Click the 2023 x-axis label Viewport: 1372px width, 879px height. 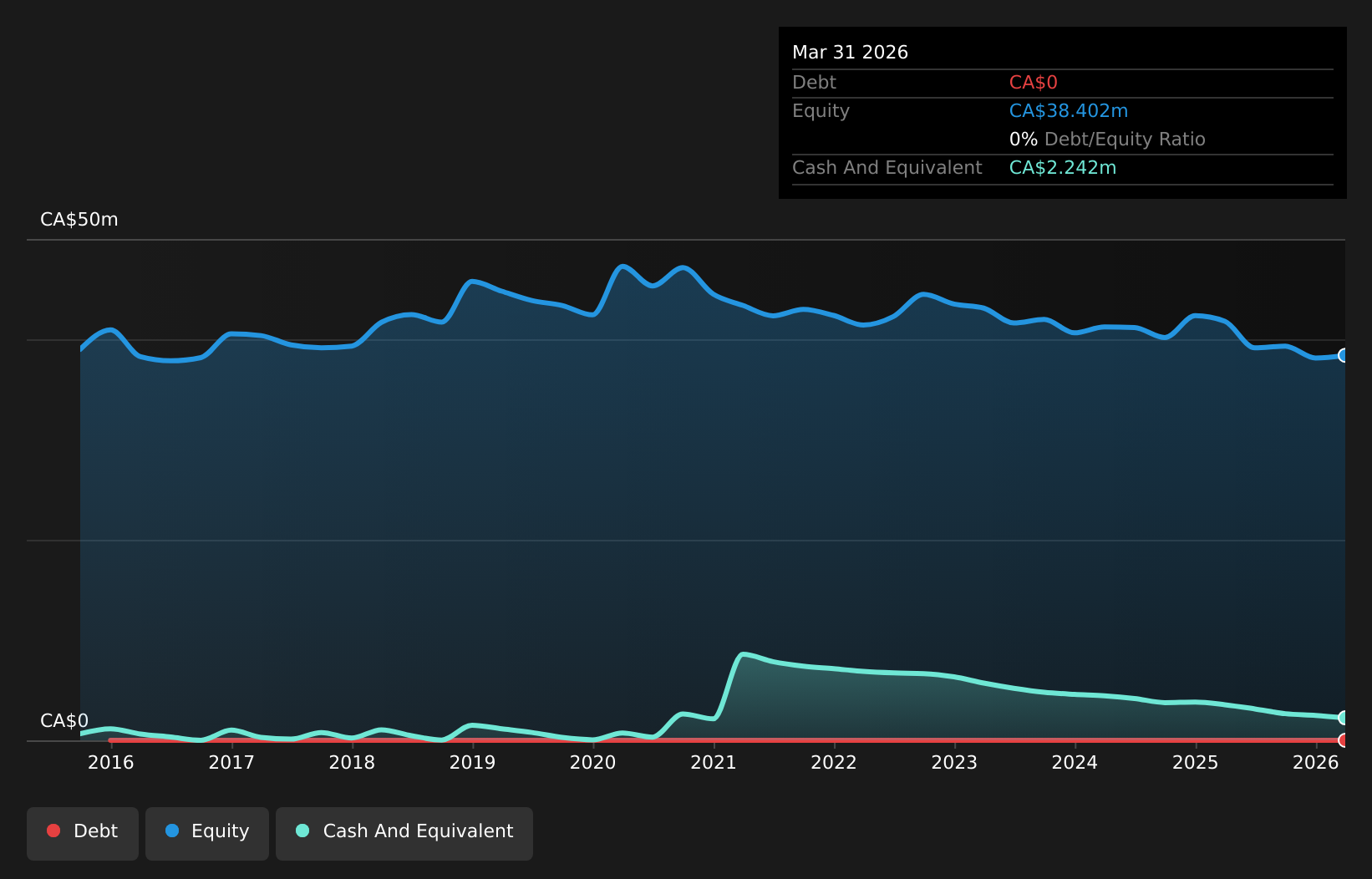[954, 762]
